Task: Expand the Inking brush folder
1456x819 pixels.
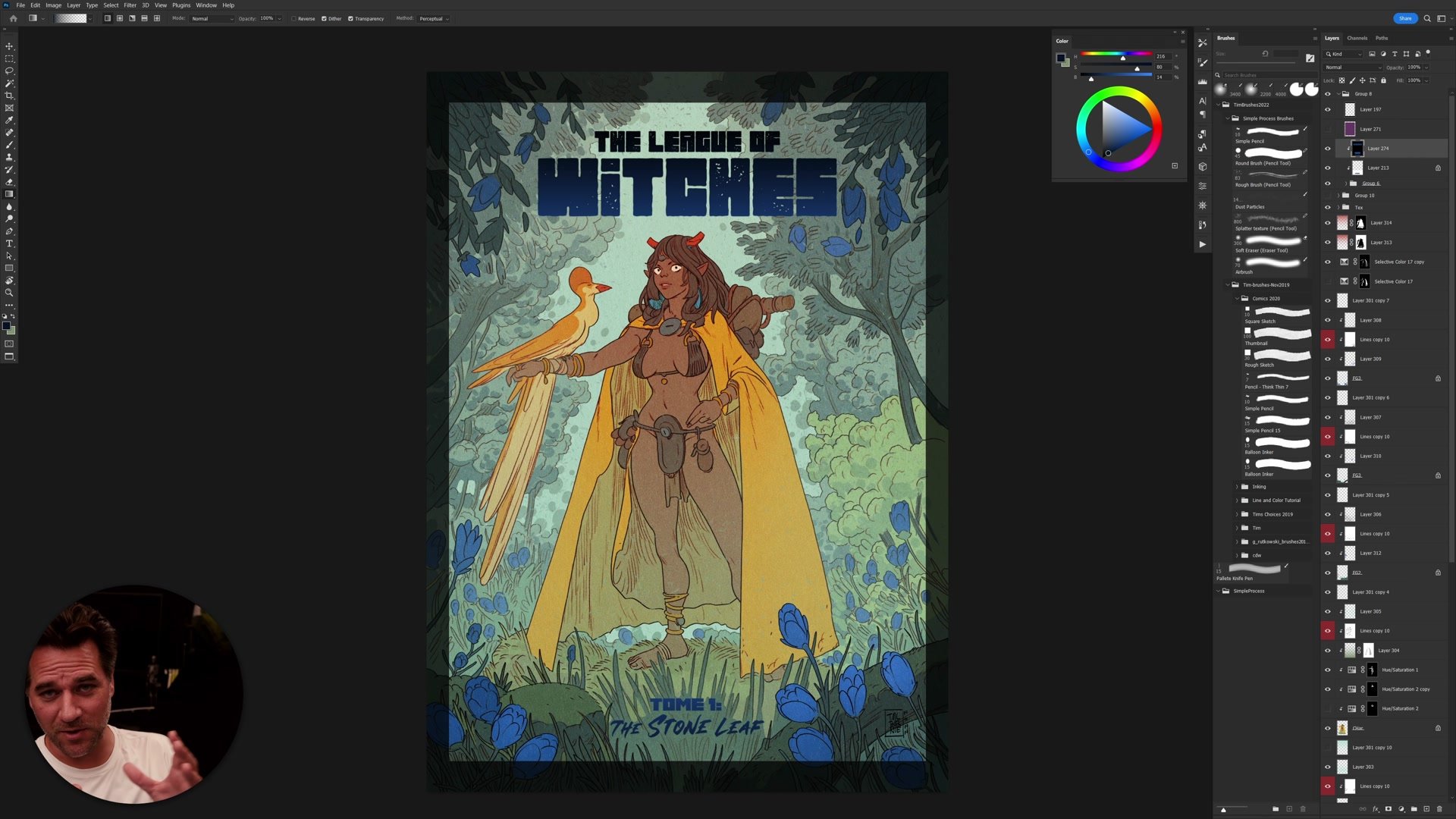Action: pos(1237,487)
